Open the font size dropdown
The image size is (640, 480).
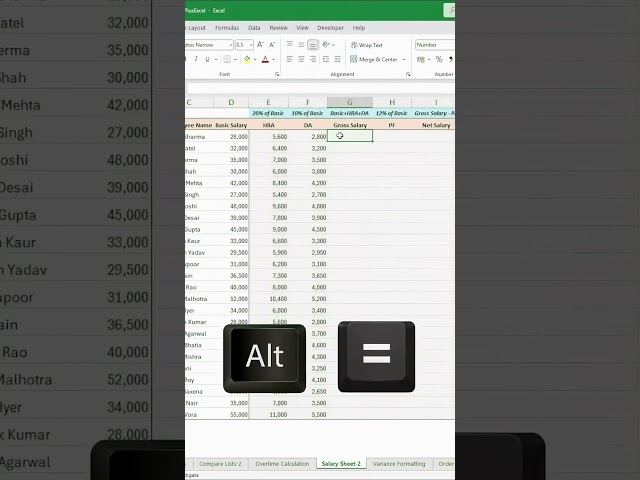(251, 45)
